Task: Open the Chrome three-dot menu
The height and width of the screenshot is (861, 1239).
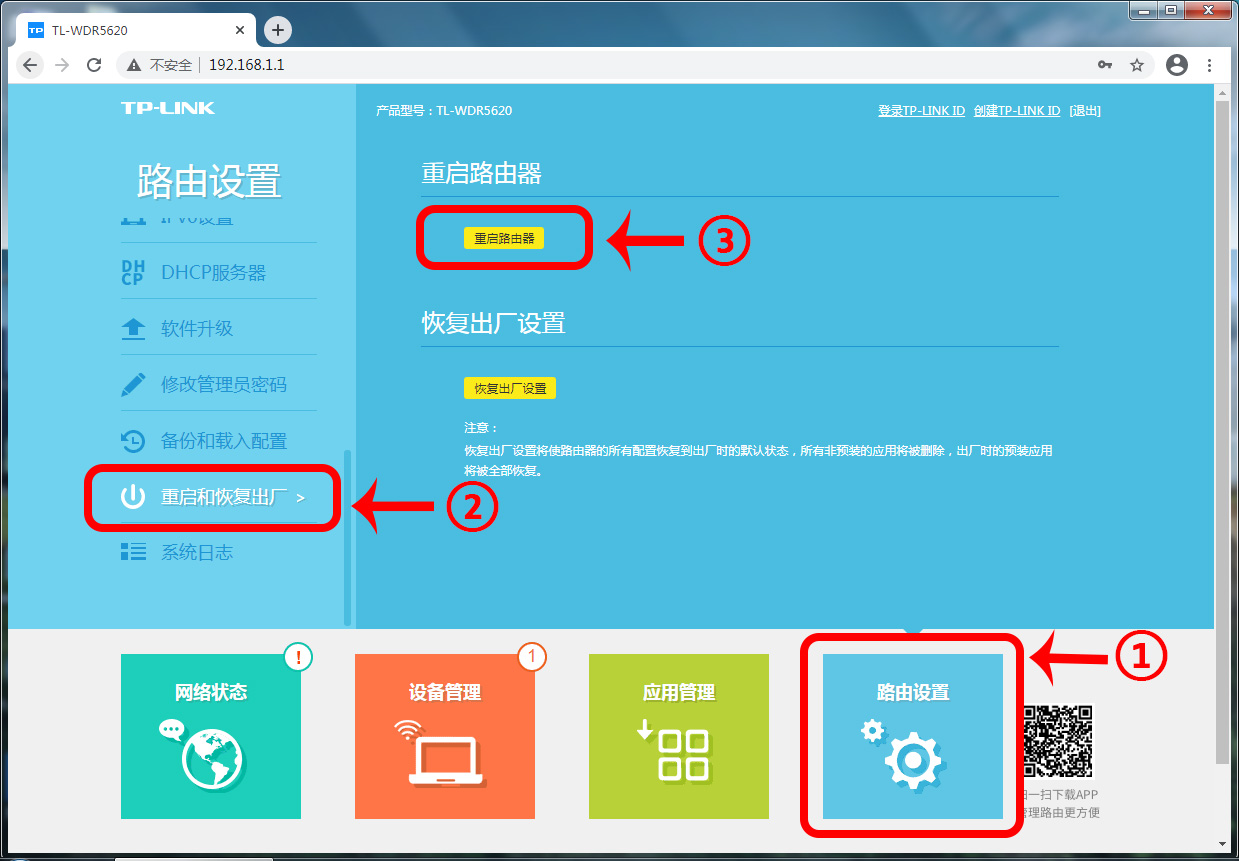Action: pos(1210,65)
